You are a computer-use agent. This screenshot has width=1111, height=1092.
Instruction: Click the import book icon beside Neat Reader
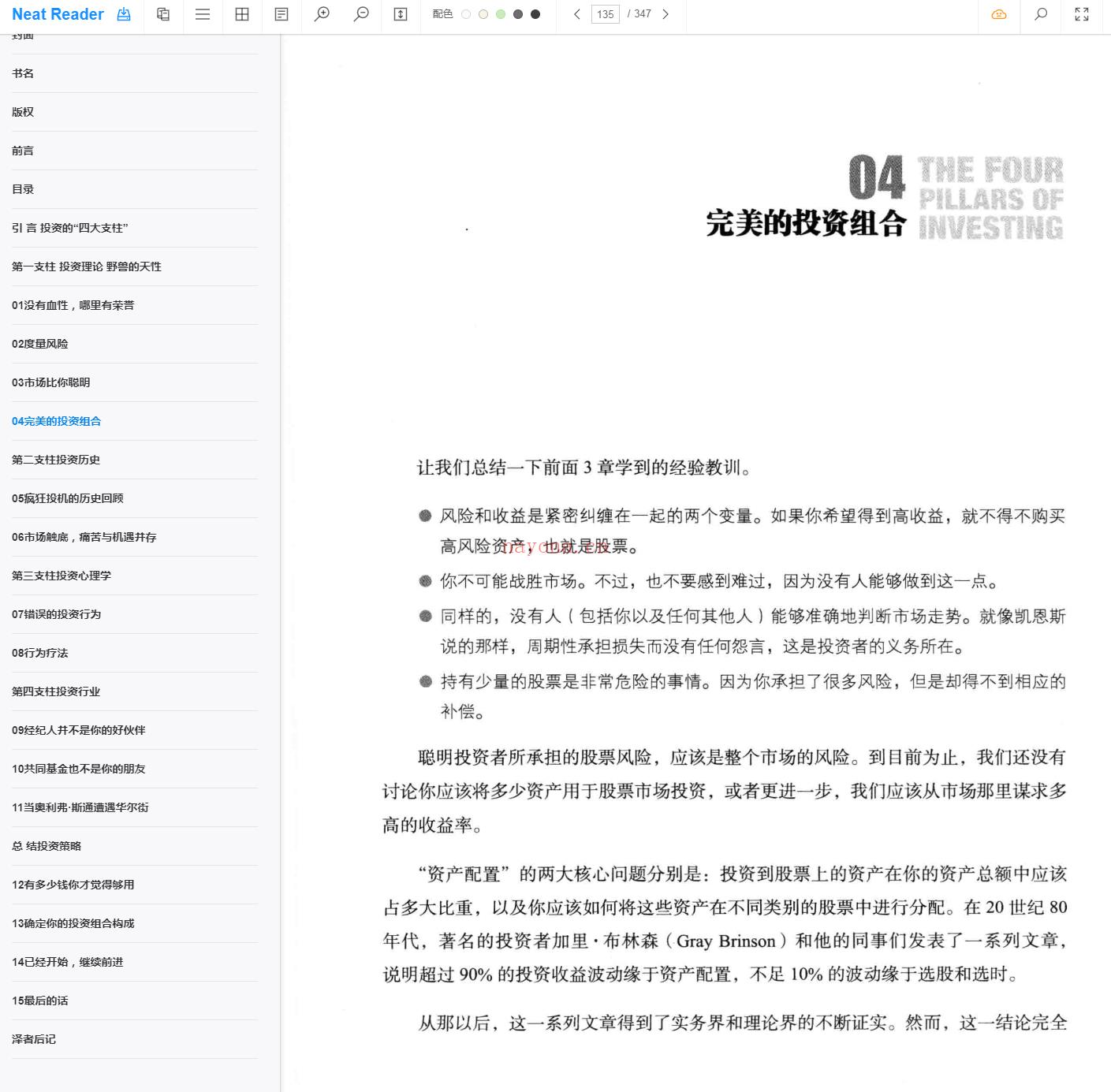coord(124,14)
